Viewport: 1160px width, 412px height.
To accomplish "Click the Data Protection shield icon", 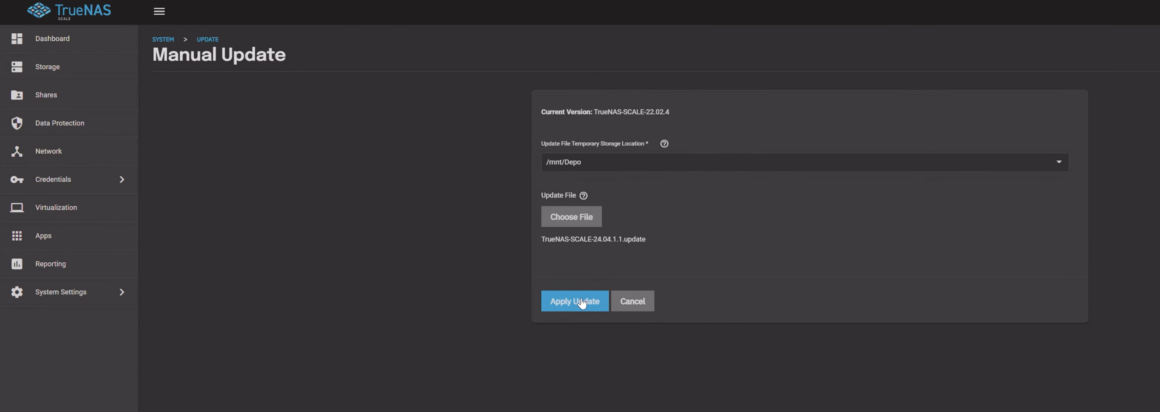I will pyautogui.click(x=17, y=123).
